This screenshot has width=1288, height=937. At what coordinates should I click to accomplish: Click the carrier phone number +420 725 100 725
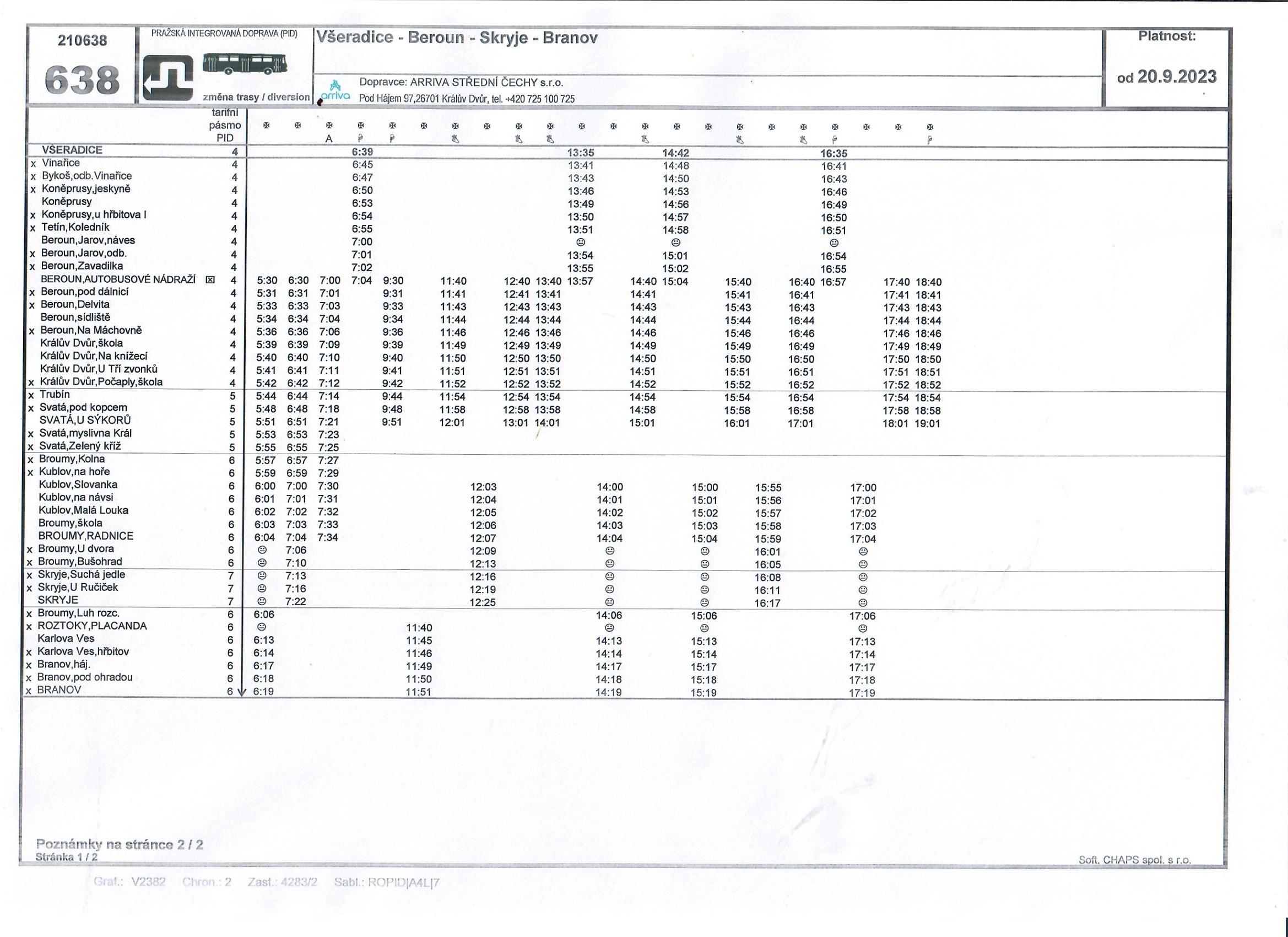tap(539, 99)
